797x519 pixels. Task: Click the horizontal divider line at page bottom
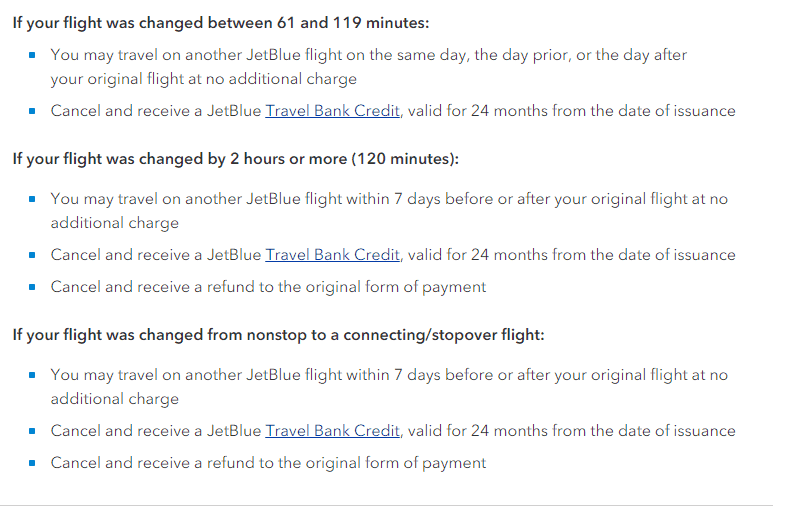(386, 506)
